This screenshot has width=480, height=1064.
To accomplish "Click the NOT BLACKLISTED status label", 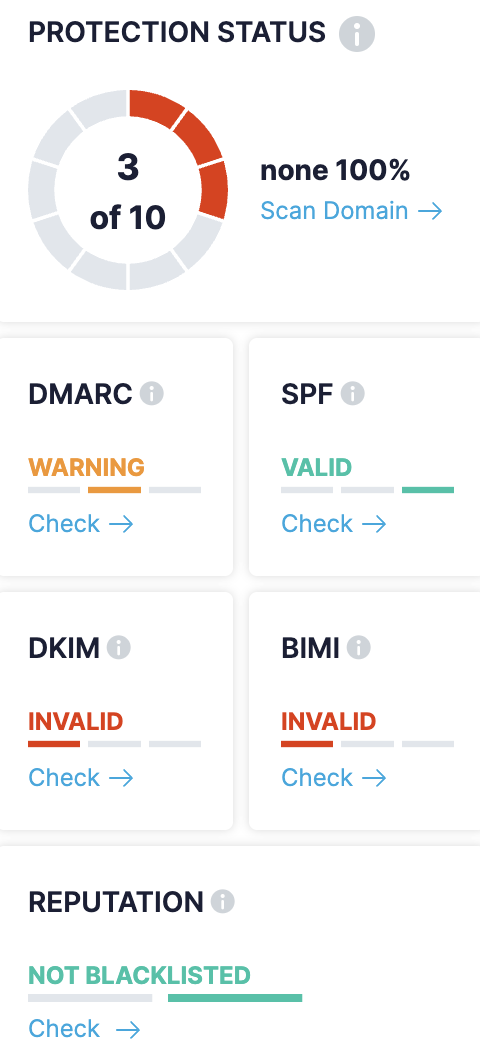I will point(139,975).
